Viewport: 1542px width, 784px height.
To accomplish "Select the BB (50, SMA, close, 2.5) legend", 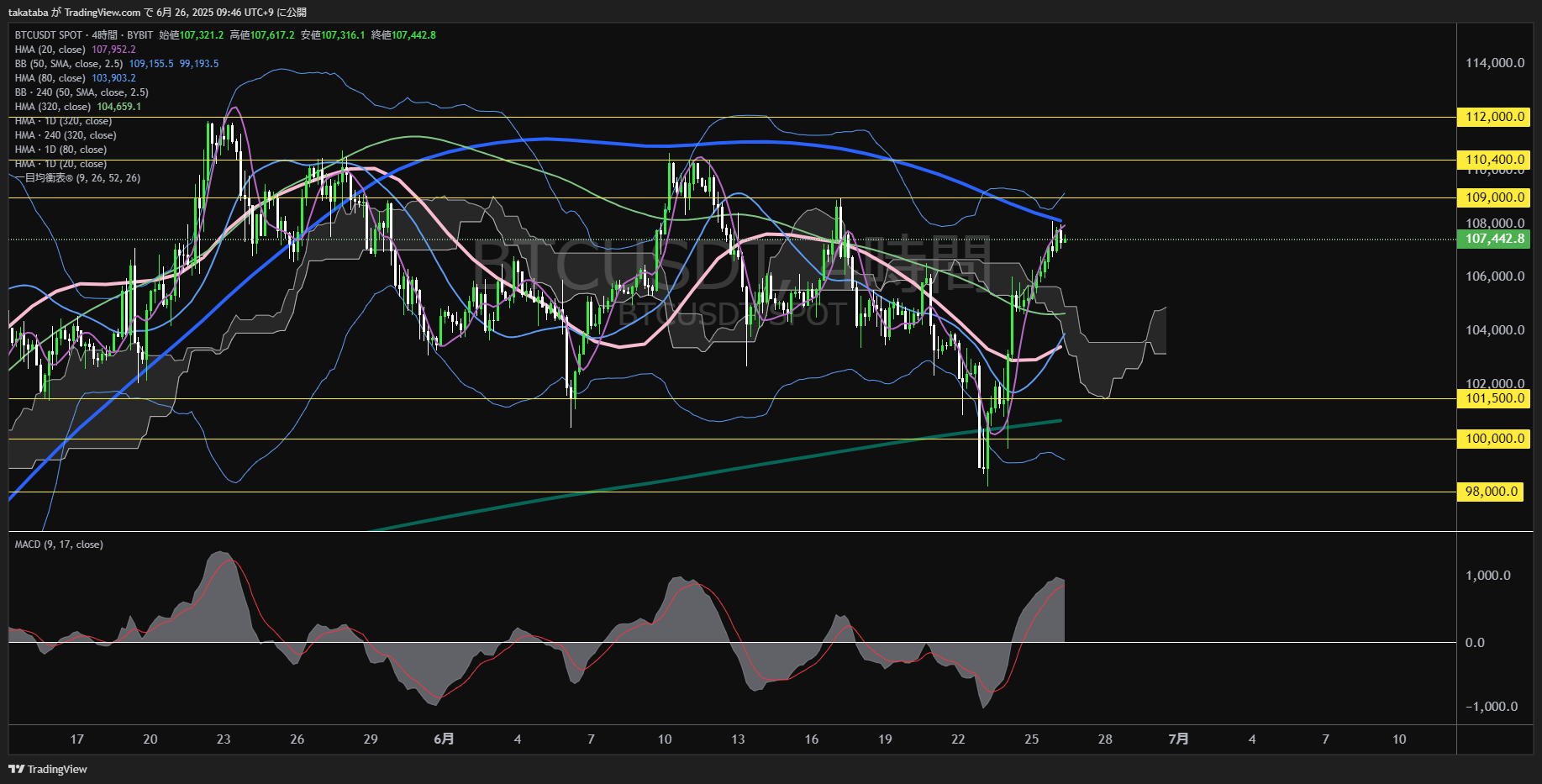I will click(69, 64).
